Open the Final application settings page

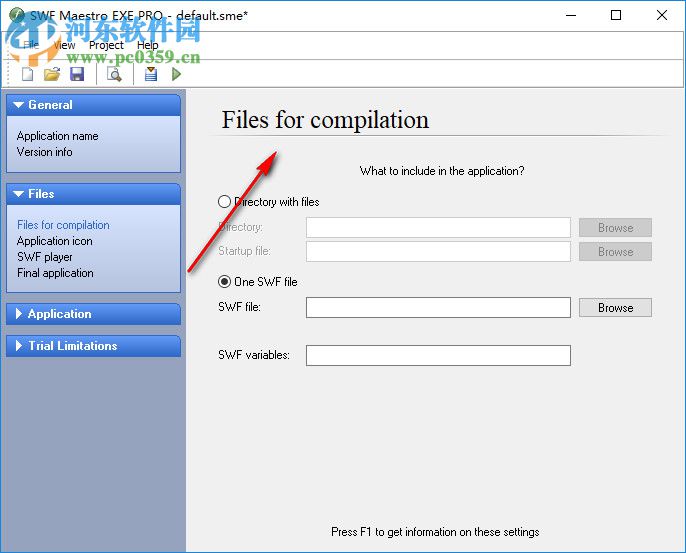click(x=55, y=273)
